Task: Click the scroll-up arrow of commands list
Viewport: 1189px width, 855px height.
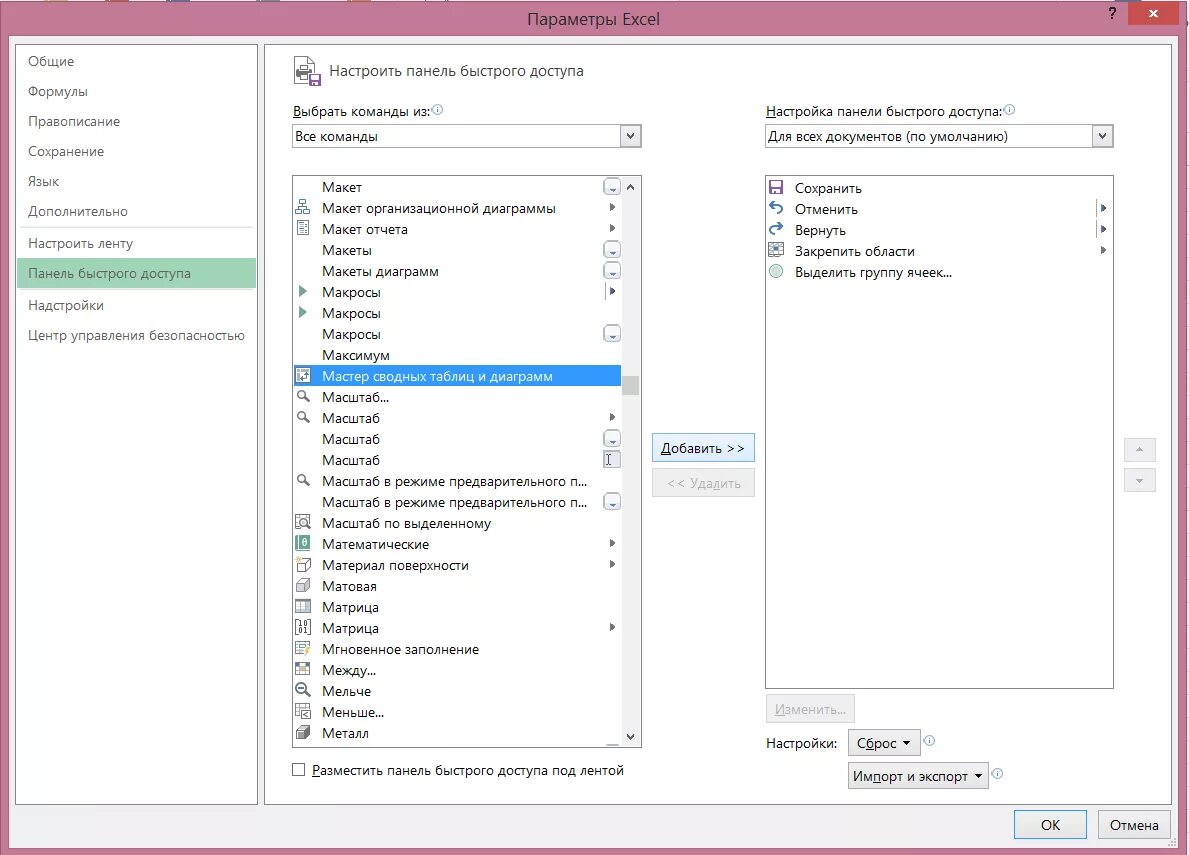Action: point(630,186)
